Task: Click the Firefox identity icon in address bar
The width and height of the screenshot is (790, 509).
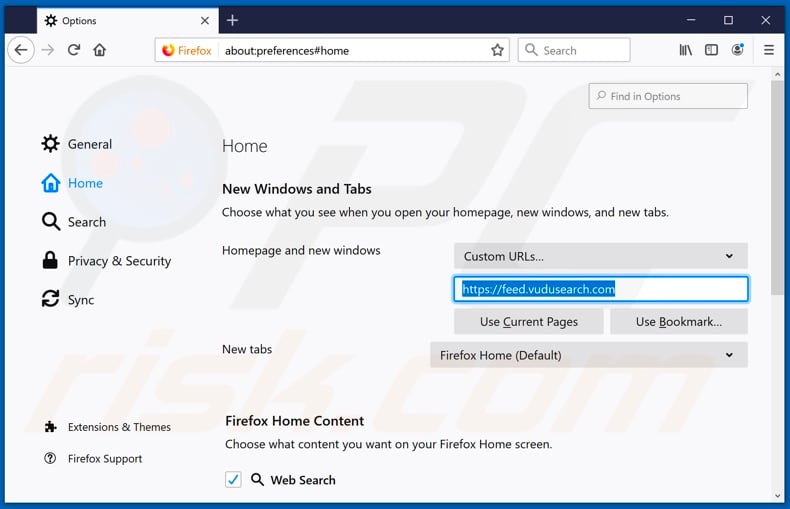Action: pyautogui.click(x=168, y=50)
